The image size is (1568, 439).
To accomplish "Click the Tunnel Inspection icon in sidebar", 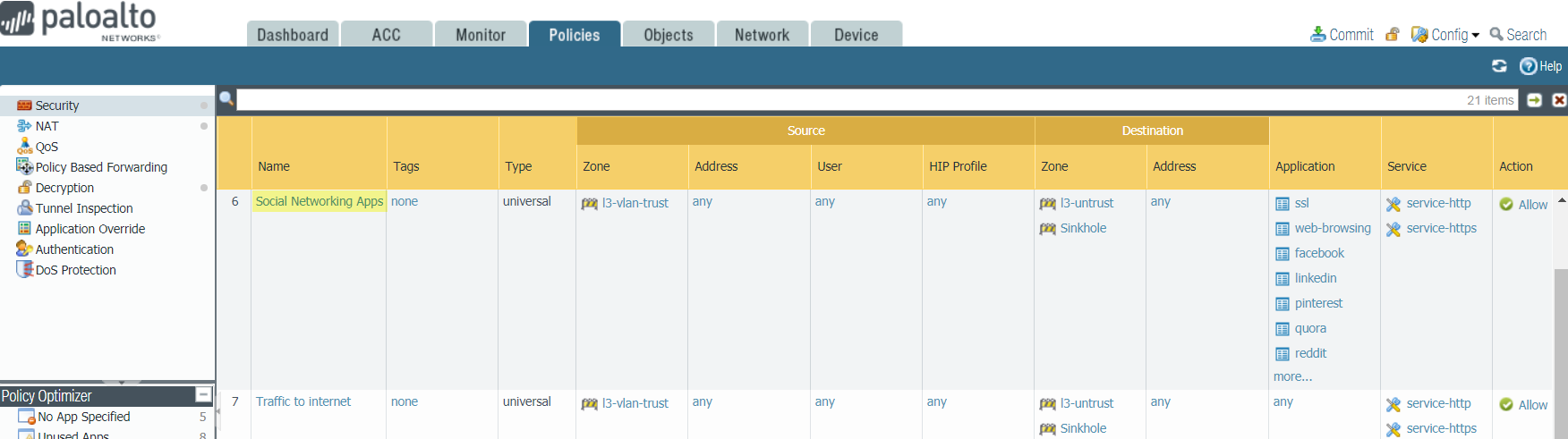I will pos(25,208).
